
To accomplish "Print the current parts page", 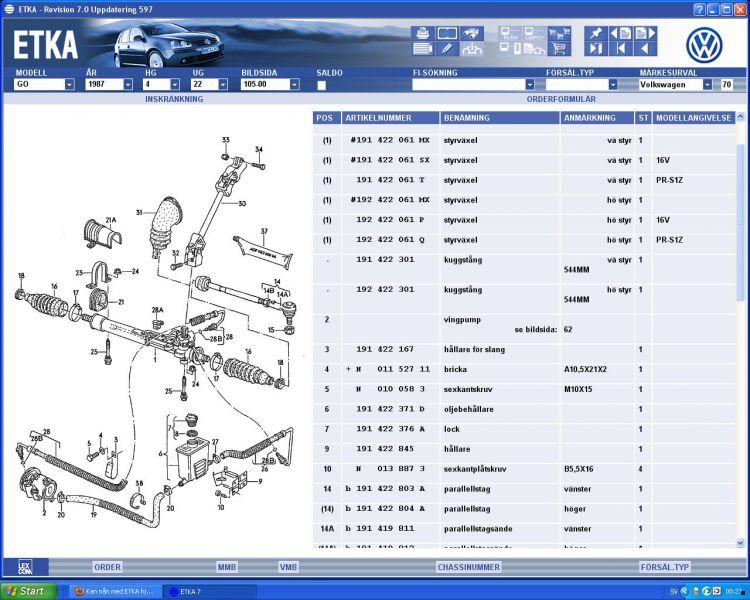I will click(422, 33).
